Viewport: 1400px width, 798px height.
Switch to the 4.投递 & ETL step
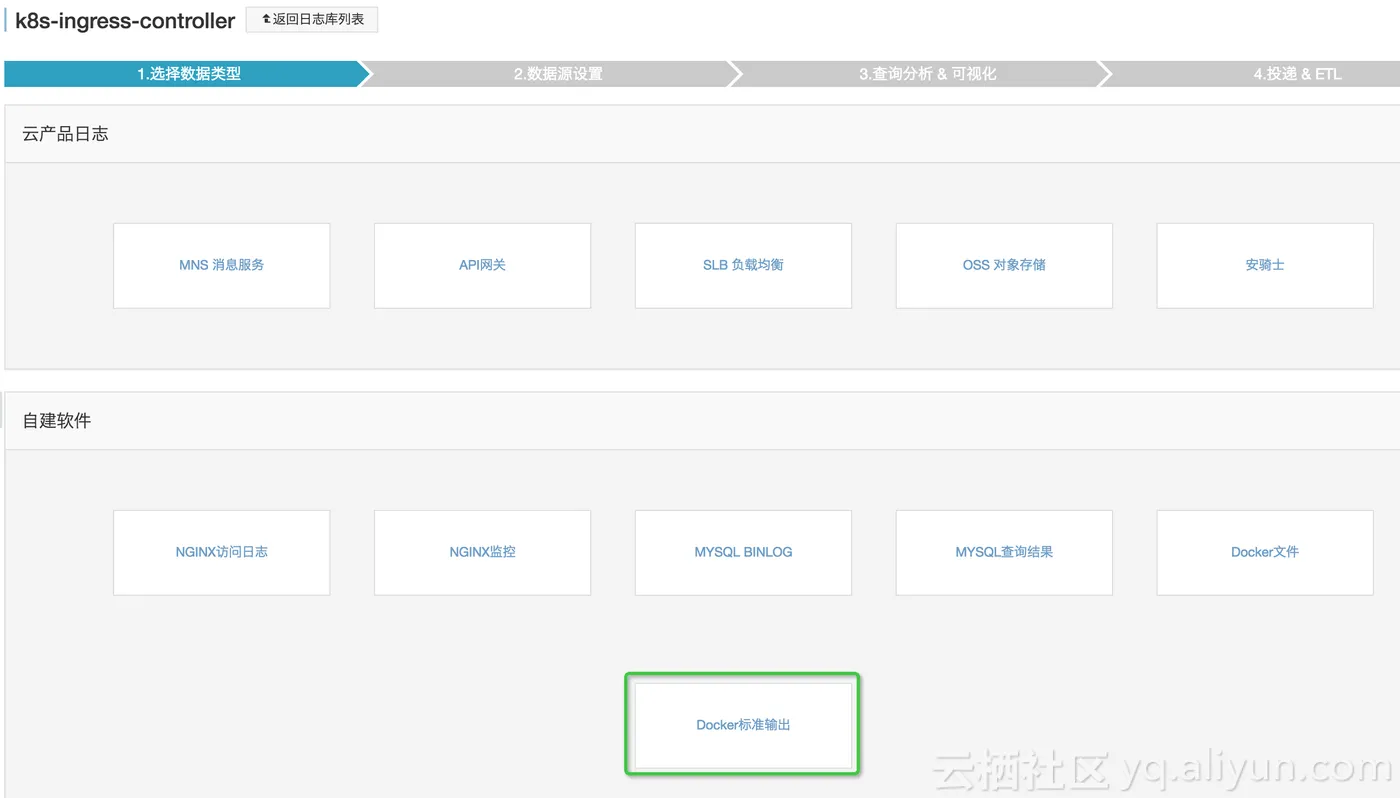[1297, 74]
